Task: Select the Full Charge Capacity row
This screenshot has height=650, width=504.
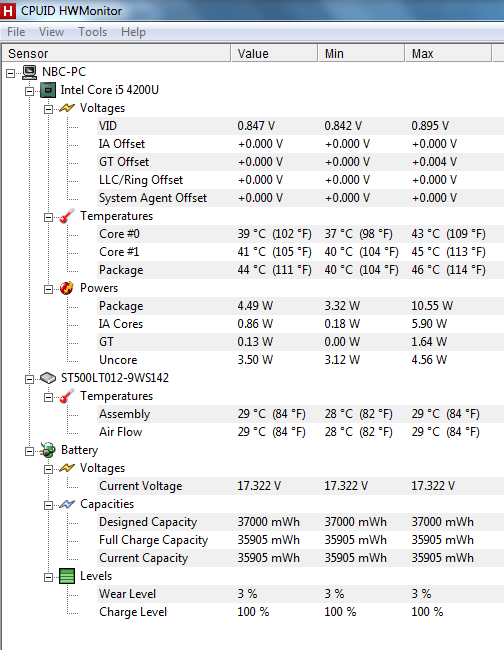Action: 300,540
